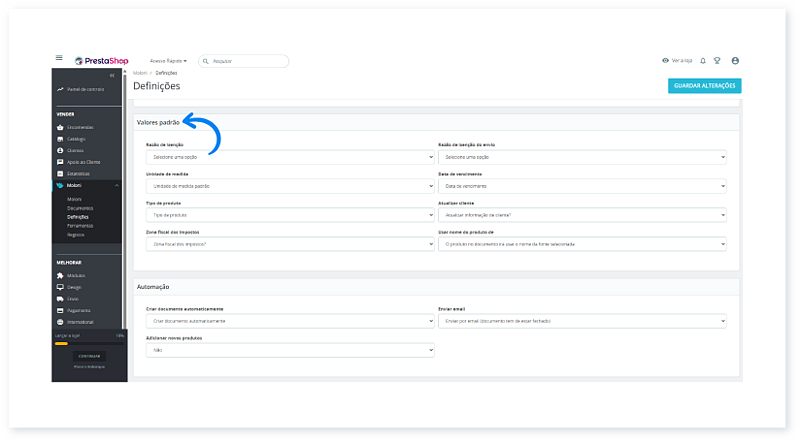The height and width of the screenshot is (442, 800).
Task: Open the Razão de isenção dropdown
Action: click(289, 157)
